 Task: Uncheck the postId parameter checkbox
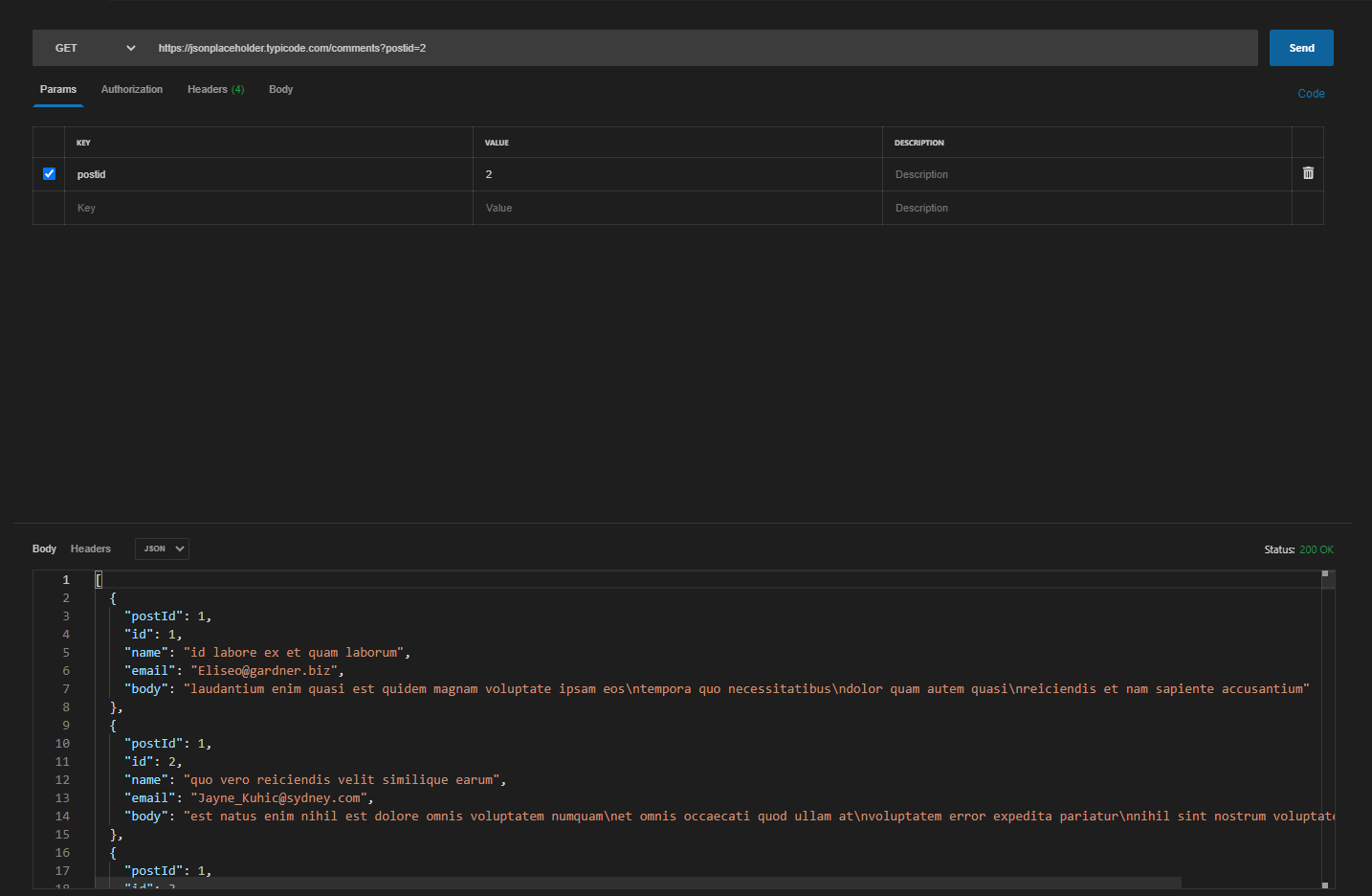click(49, 174)
